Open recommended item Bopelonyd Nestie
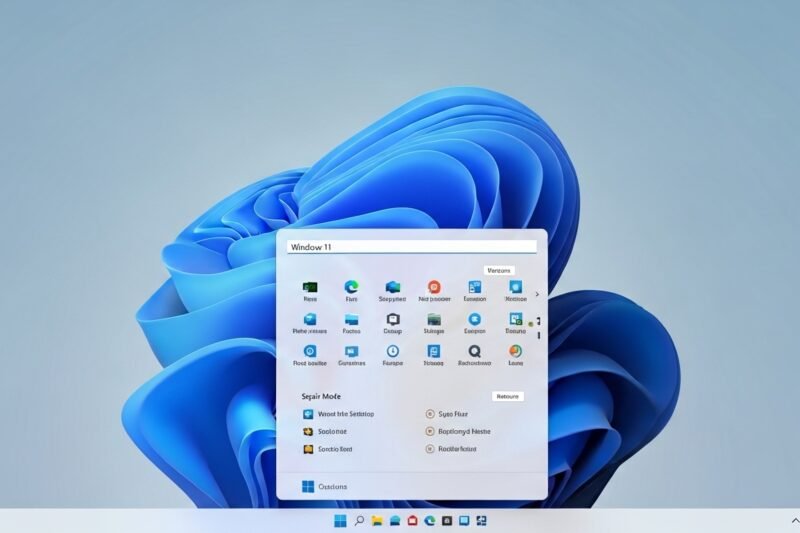 pos(458,432)
